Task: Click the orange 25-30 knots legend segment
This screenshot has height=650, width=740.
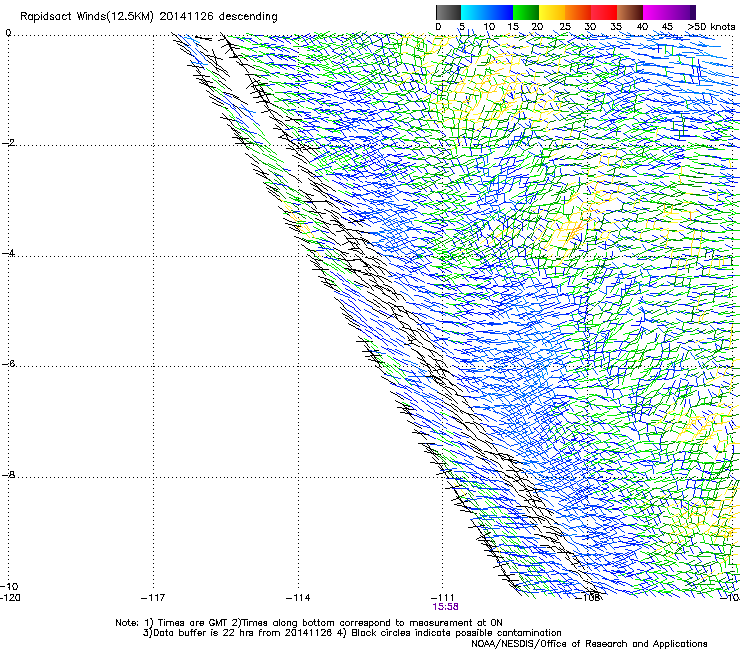Action: click(x=578, y=12)
